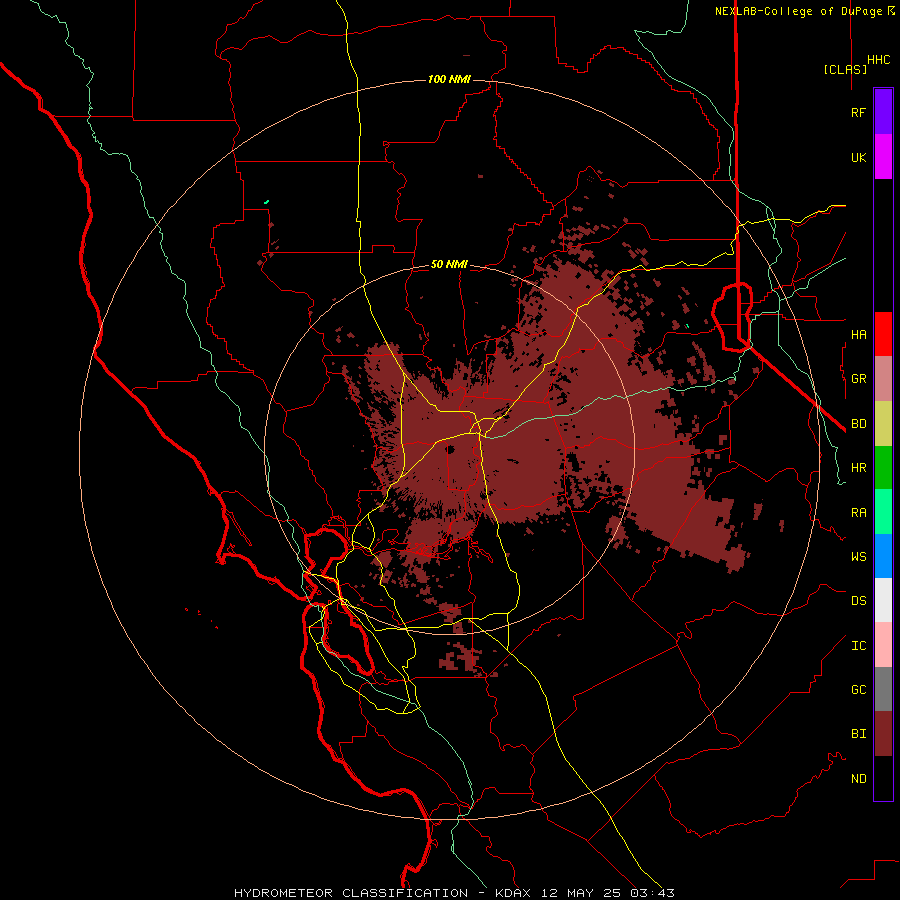The height and width of the screenshot is (900, 900).
Task: Click the DS white legend swatch
Action: [883, 600]
